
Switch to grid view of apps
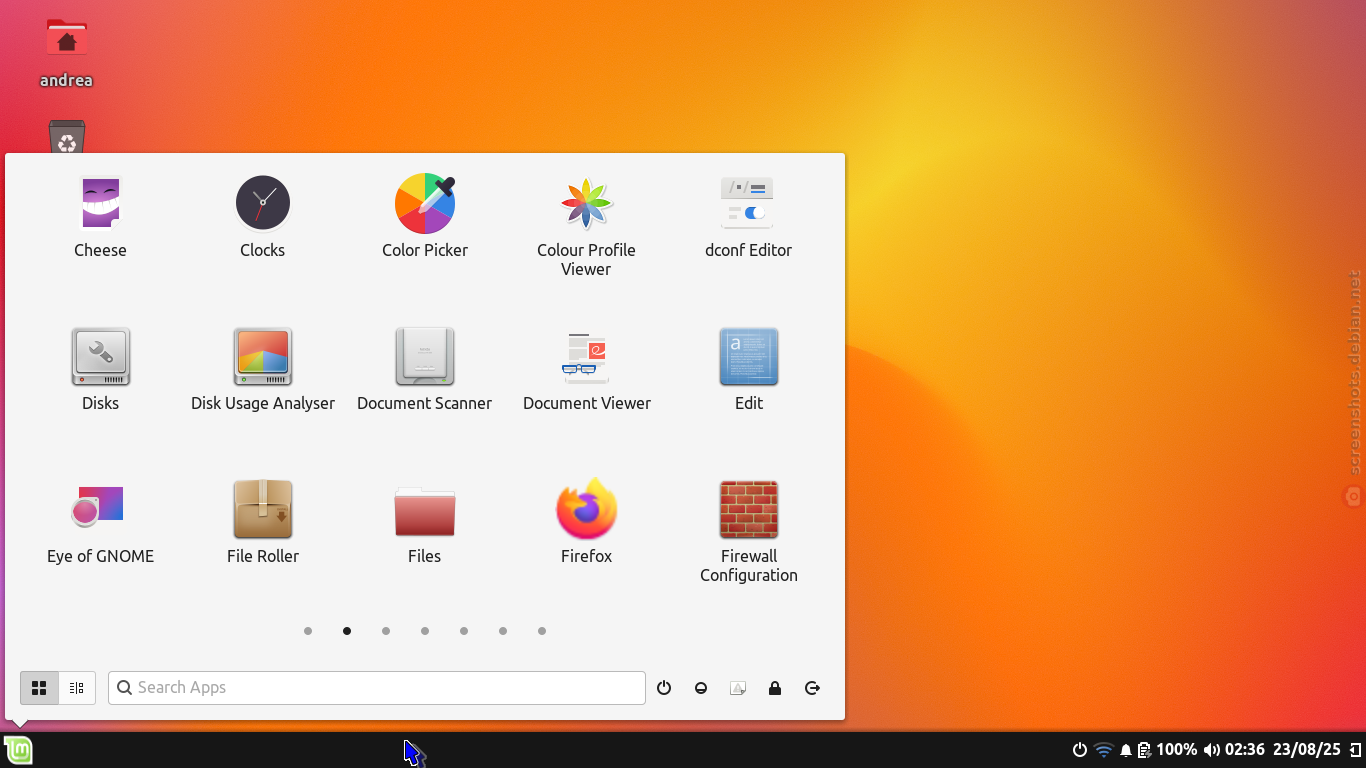(x=39, y=688)
